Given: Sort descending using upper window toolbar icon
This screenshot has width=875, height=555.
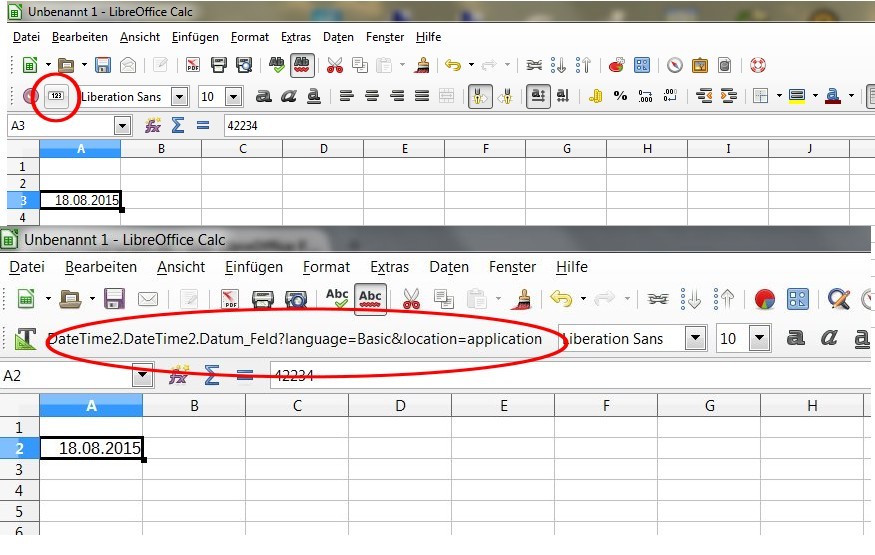Looking at the screenshot, I should (x=583, y=65).
